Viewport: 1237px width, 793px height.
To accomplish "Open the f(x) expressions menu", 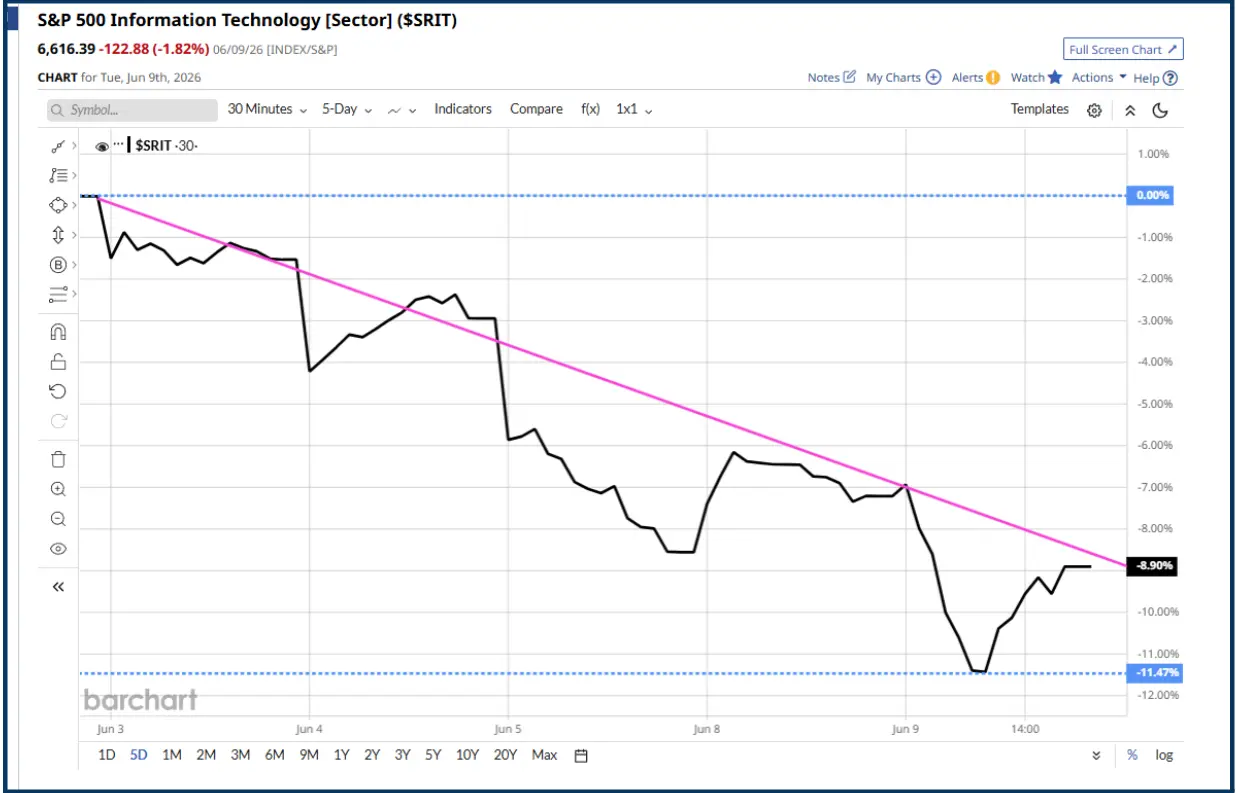I will (x=590, y=109).
